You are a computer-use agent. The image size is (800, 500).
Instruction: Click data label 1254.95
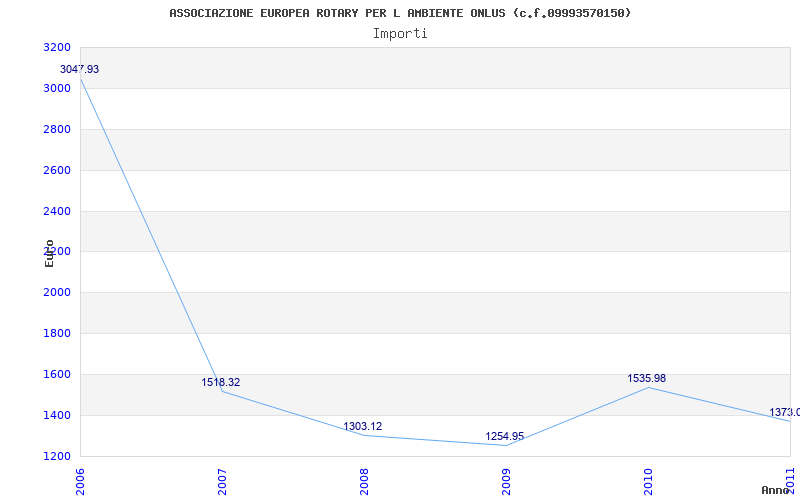click(505, 436)
